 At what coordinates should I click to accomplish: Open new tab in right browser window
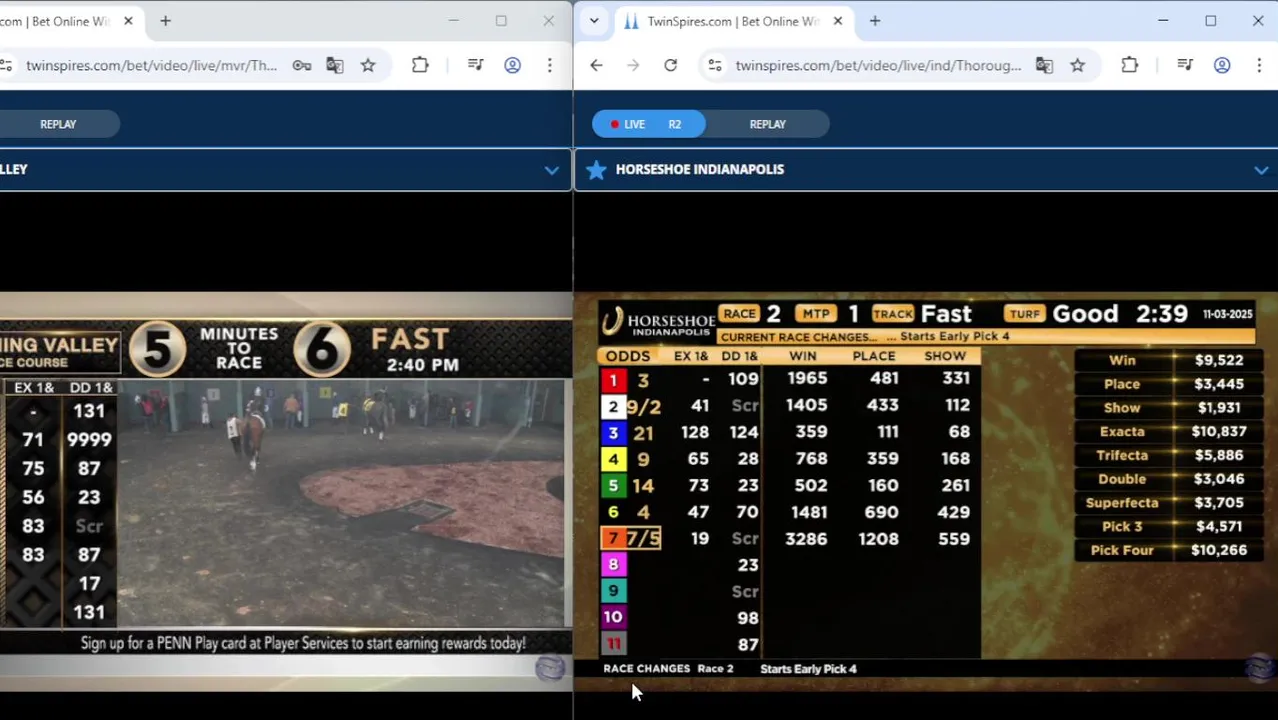(875, 21)
